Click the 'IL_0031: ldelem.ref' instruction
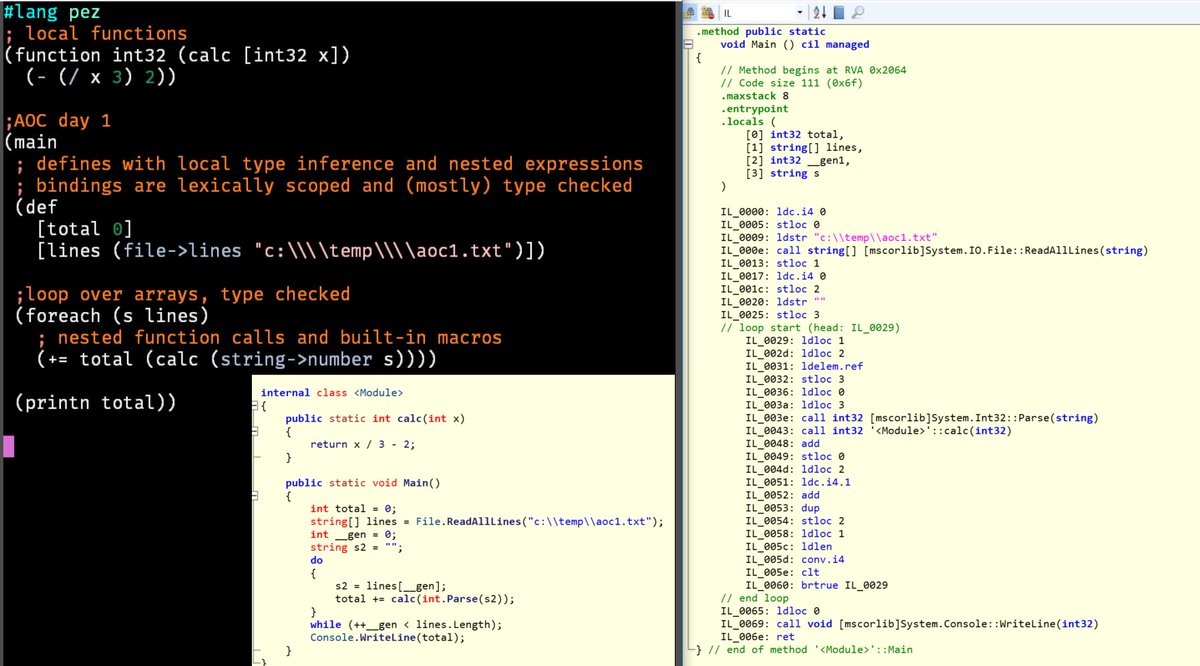Image resolution: width=1200 pixels, height=666 pixels. click(x=804, y=366)
